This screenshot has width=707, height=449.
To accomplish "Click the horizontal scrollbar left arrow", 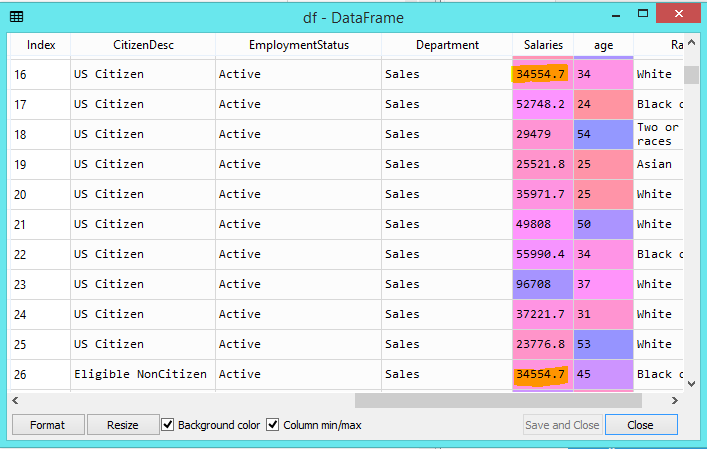I will (16, 400).
